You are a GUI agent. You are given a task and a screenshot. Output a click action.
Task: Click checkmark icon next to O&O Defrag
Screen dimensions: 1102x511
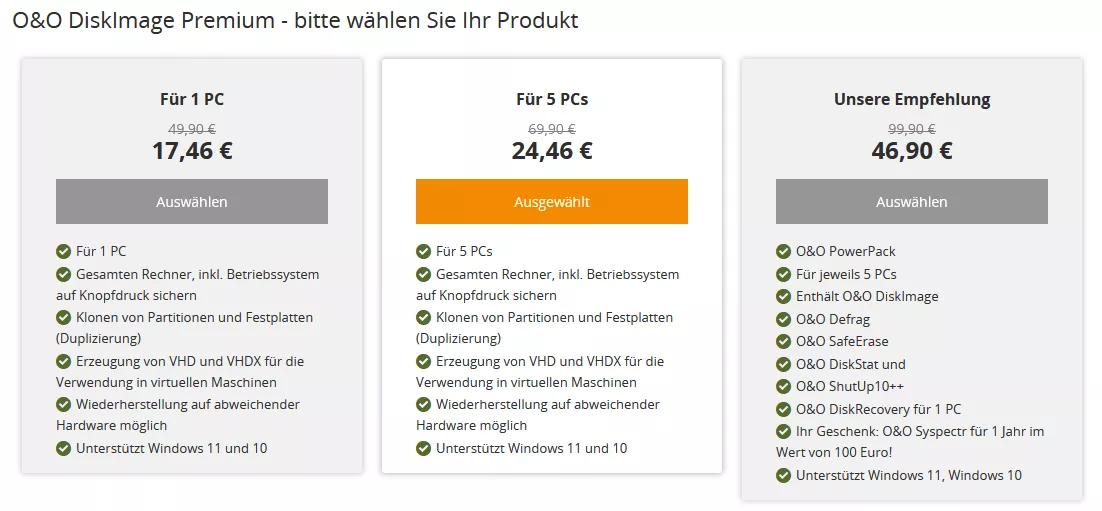[x=784, y=319]
